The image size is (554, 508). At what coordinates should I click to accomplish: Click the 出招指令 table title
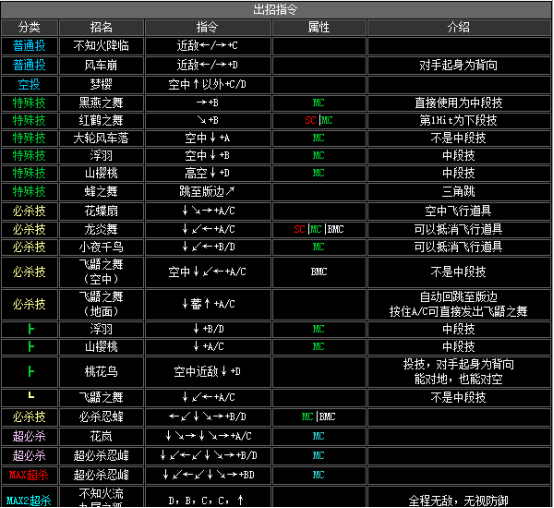276,10
